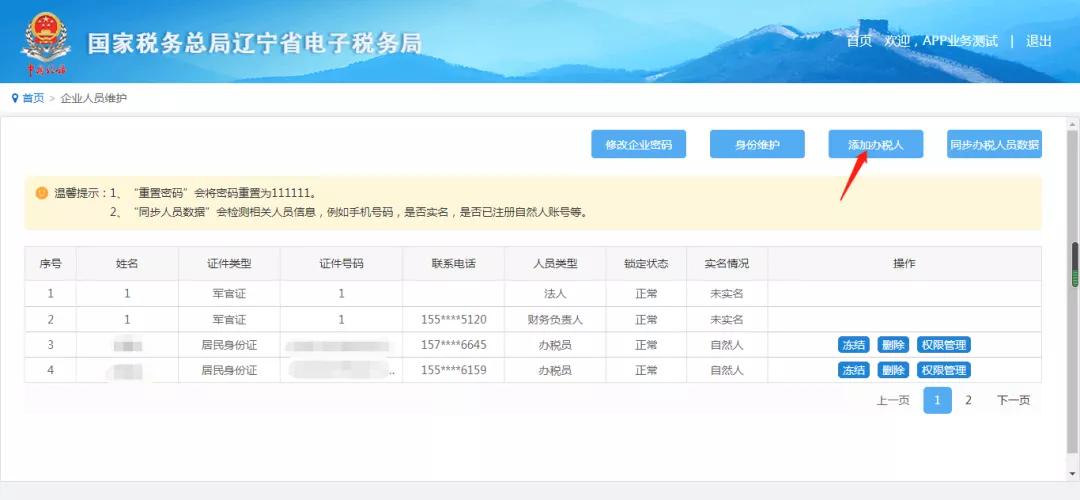Click 自然人 in row with 157****6645
This screenshot has width=1080, height=500.
[727, 345]
